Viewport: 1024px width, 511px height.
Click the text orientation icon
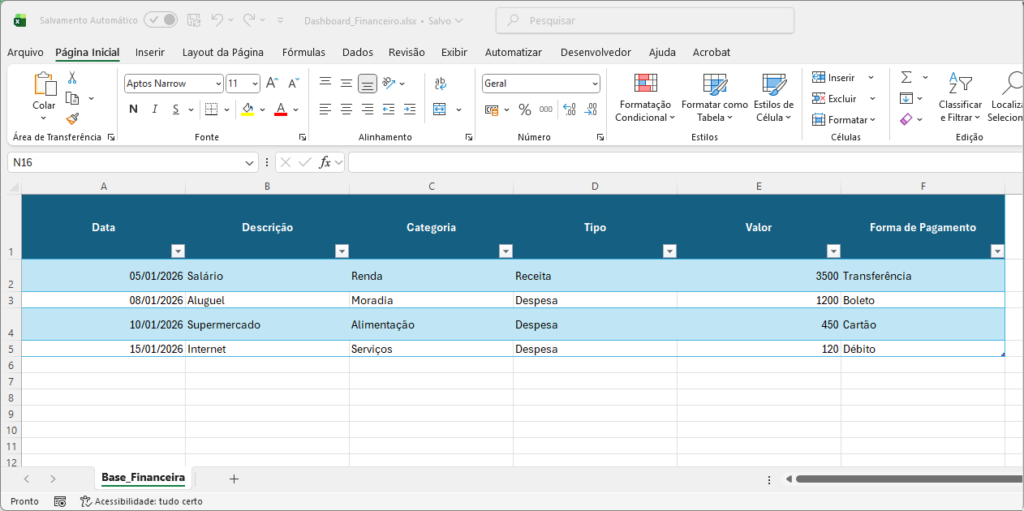(389, 83)
